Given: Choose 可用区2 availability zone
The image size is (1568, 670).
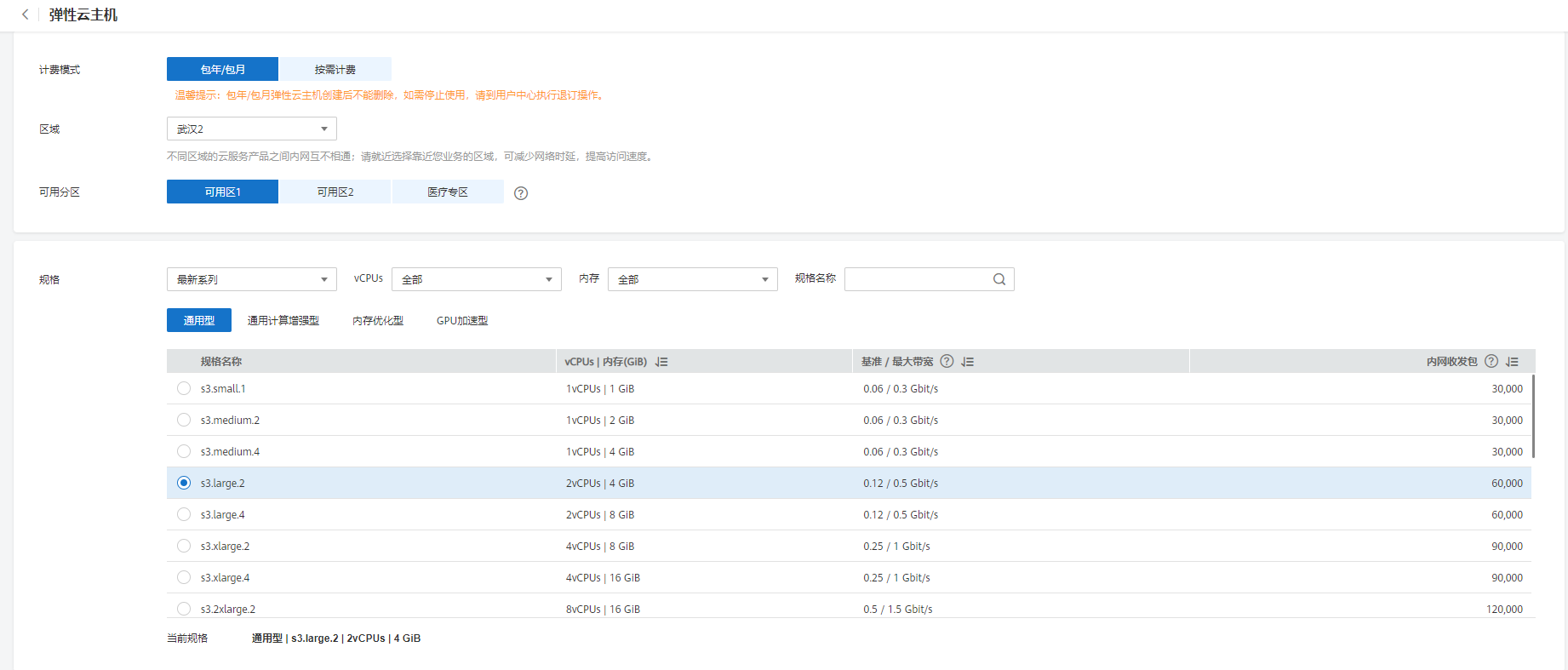Looking at the screenshot, I should click(335, 192).
